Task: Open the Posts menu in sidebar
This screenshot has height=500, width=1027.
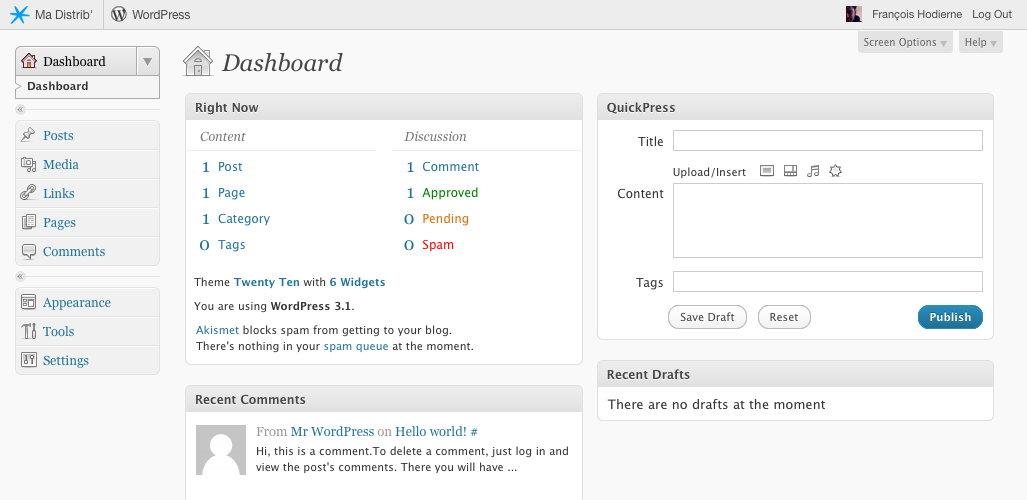Action: 58,136
